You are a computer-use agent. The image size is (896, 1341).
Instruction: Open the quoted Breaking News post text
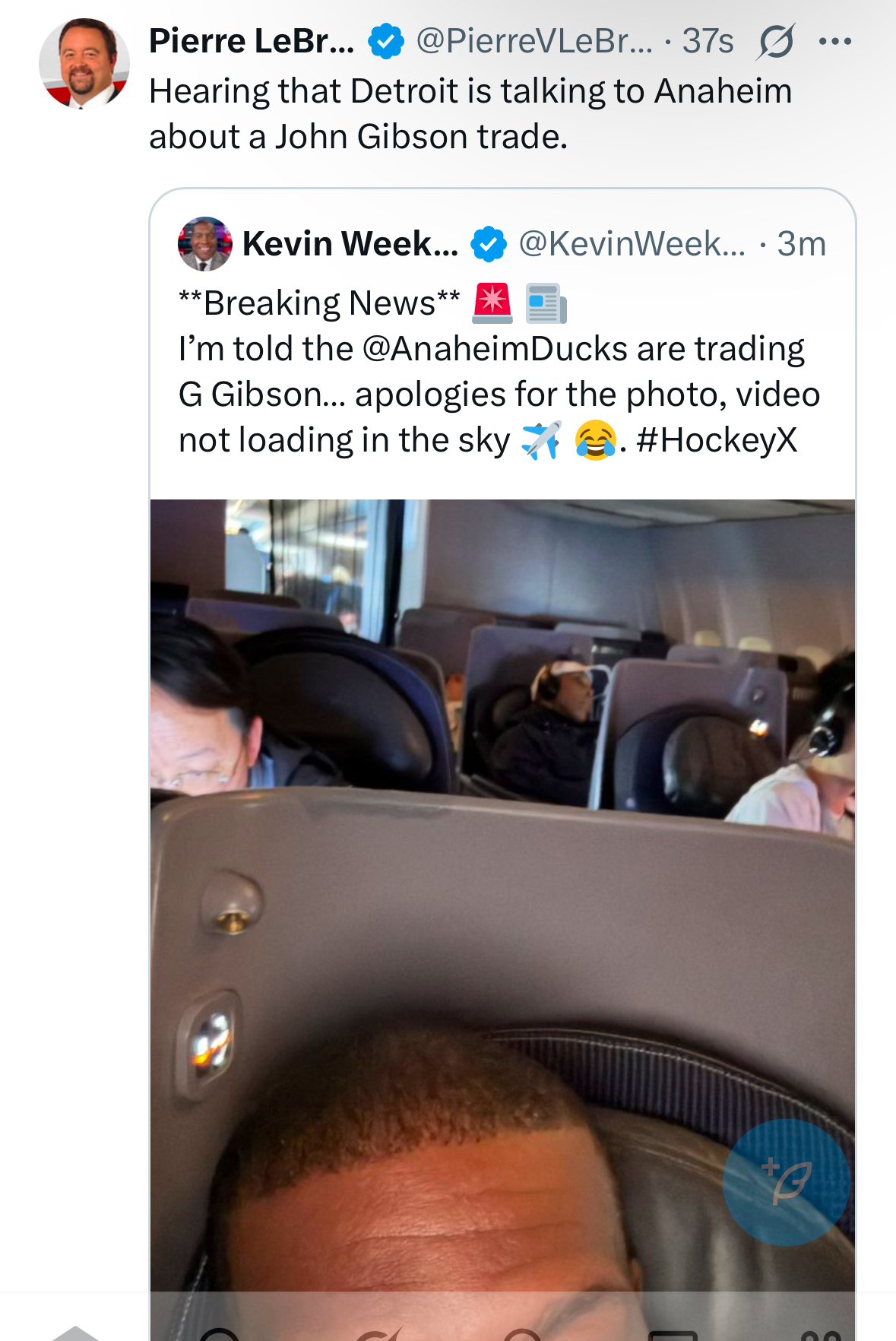click(499, 372)
